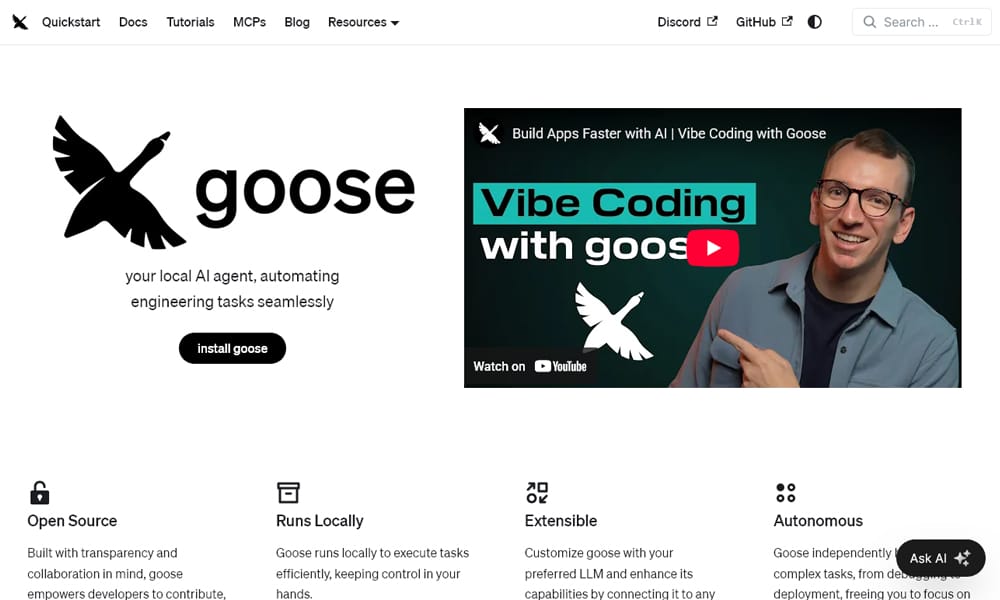
Task: Click the Open Source padlock icon
Action: point(39,492)
